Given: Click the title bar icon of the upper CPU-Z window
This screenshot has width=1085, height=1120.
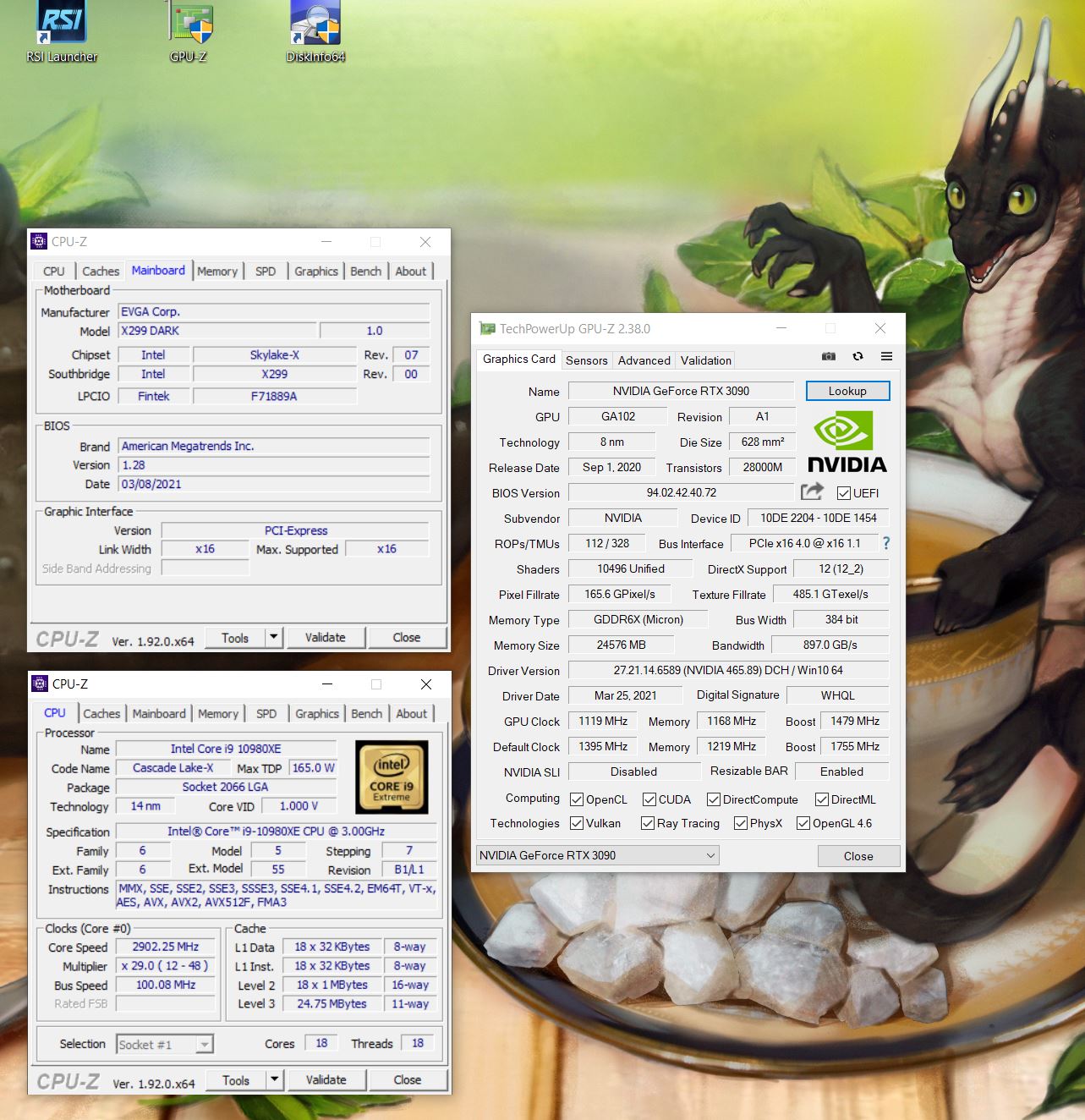Looking at the screenshot, I should tap(39, 242).
